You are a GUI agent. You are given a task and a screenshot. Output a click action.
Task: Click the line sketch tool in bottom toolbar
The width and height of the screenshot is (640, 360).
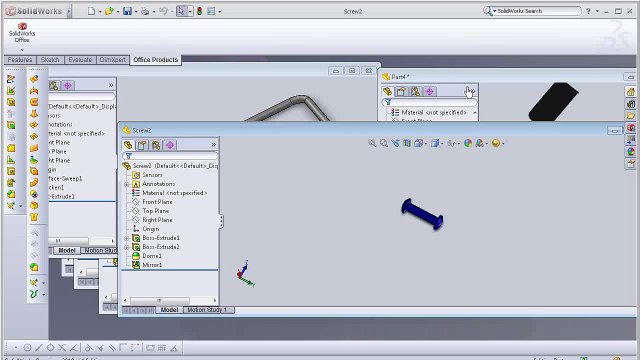(x=39, y=348)
